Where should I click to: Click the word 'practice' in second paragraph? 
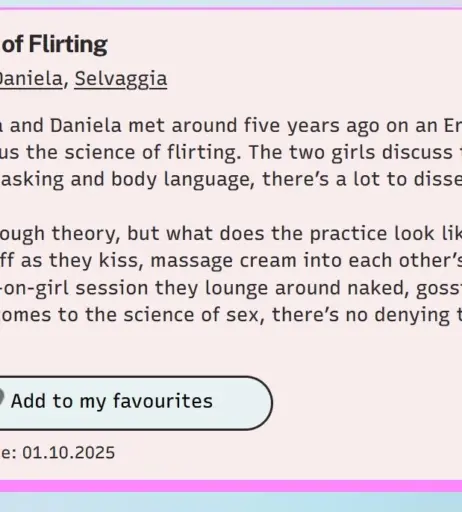point(348,234)
